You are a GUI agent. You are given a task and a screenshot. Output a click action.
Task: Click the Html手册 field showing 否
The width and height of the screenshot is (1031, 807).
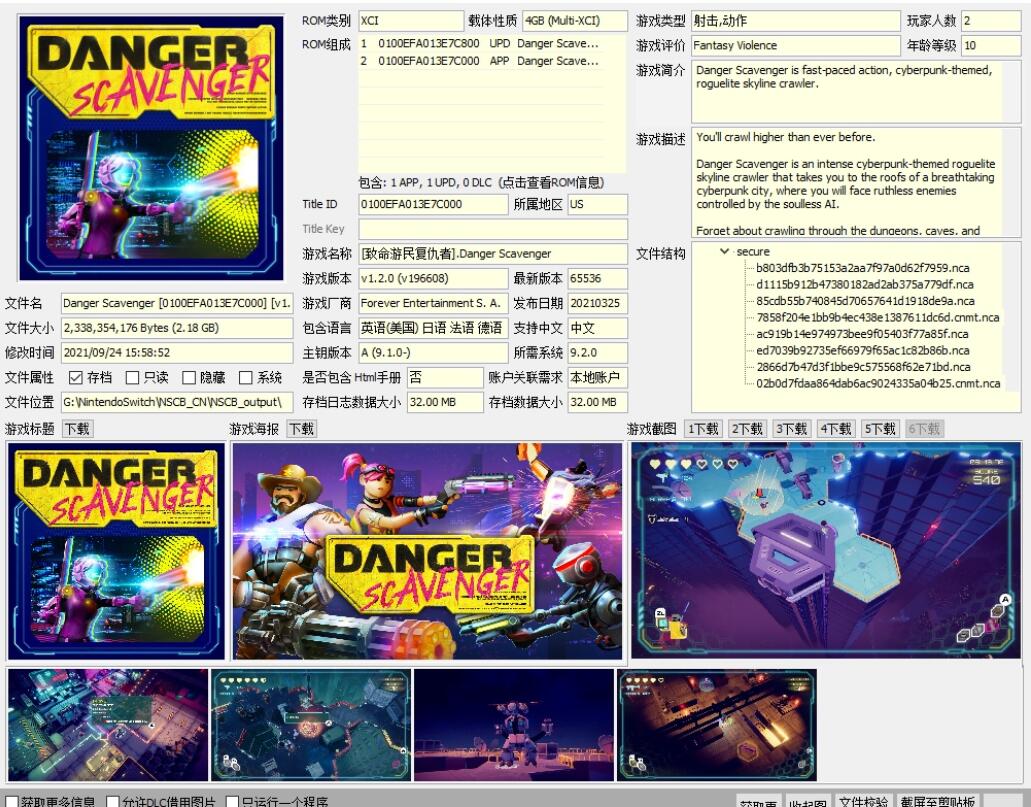445,378
